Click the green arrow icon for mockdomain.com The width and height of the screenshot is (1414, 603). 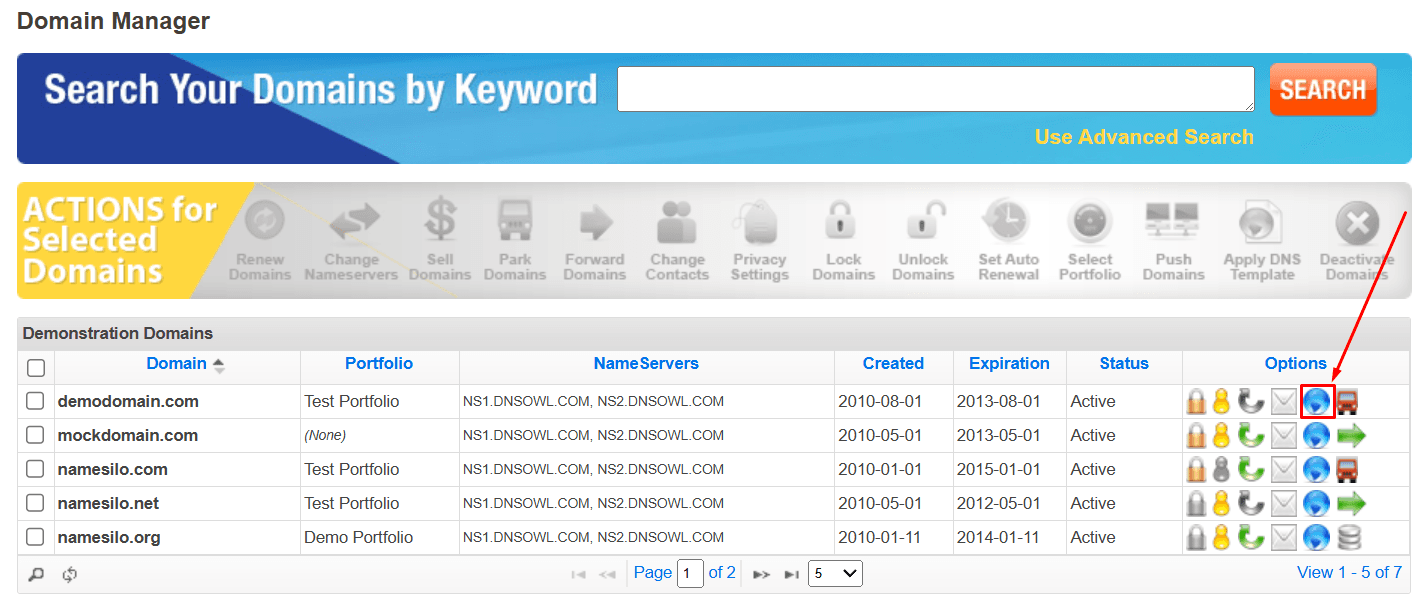click(x=1352, y=435)
